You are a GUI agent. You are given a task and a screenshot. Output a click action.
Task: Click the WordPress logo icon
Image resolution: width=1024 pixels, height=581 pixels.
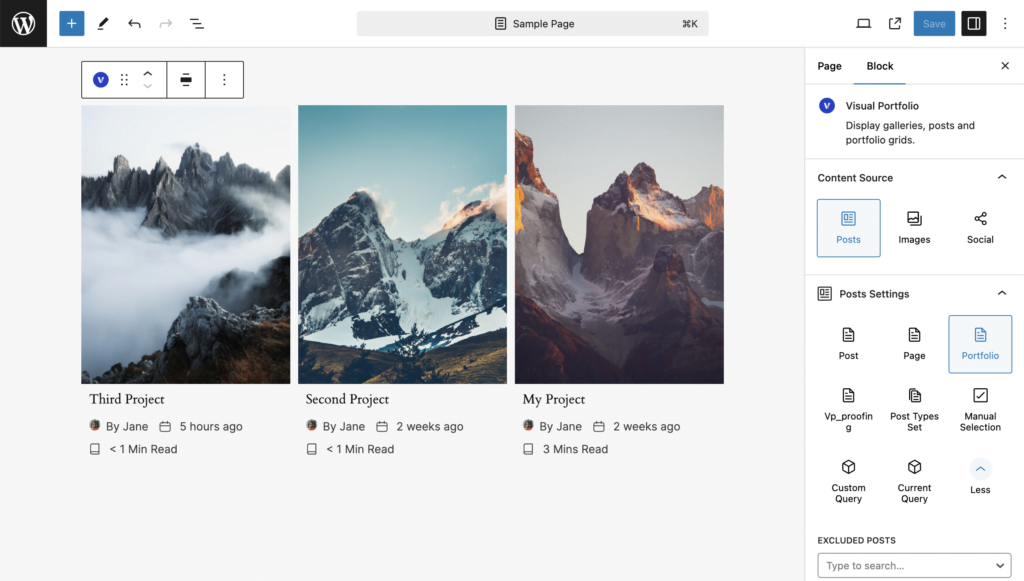(x=23, y=23)
